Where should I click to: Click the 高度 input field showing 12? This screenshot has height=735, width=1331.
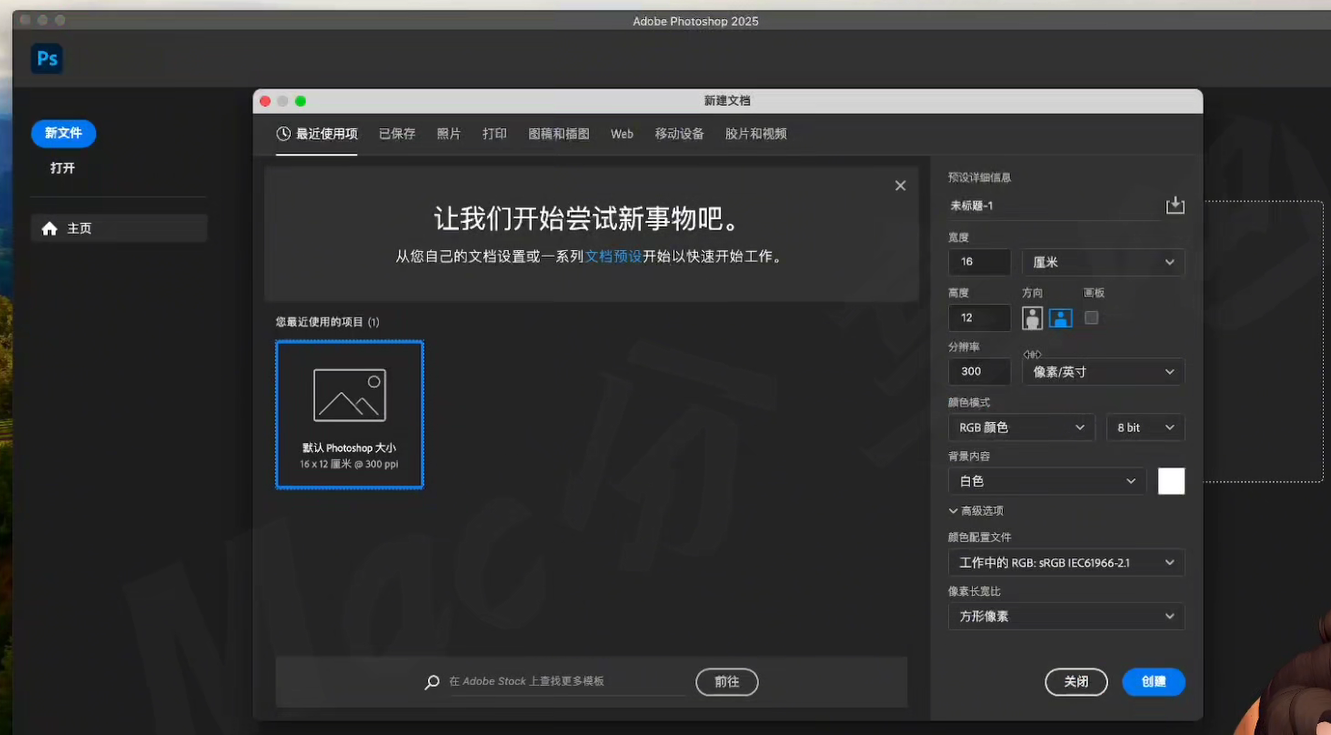[x=979, y=318]
